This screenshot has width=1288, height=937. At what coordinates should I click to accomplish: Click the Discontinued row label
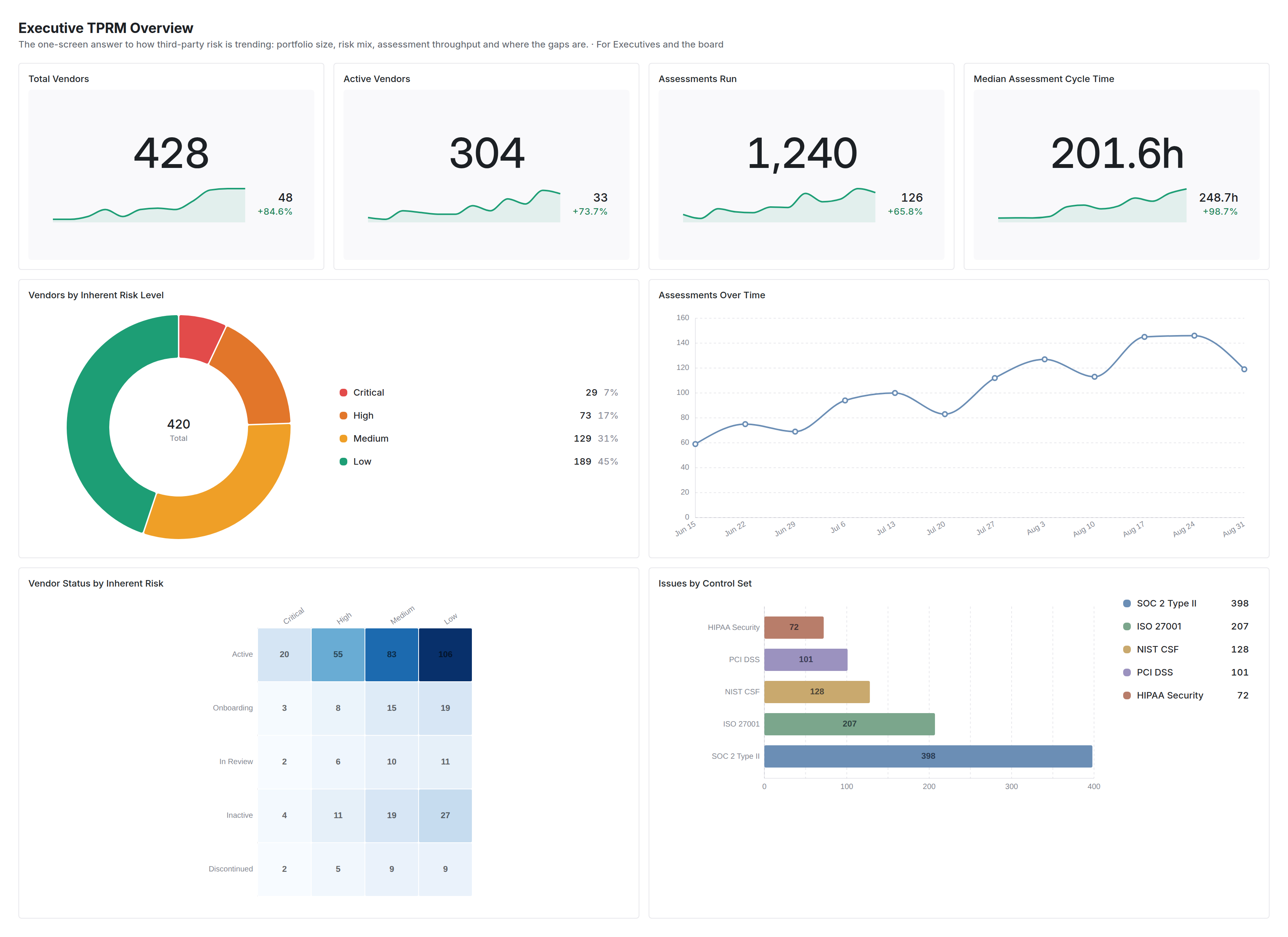coord(230,870)
